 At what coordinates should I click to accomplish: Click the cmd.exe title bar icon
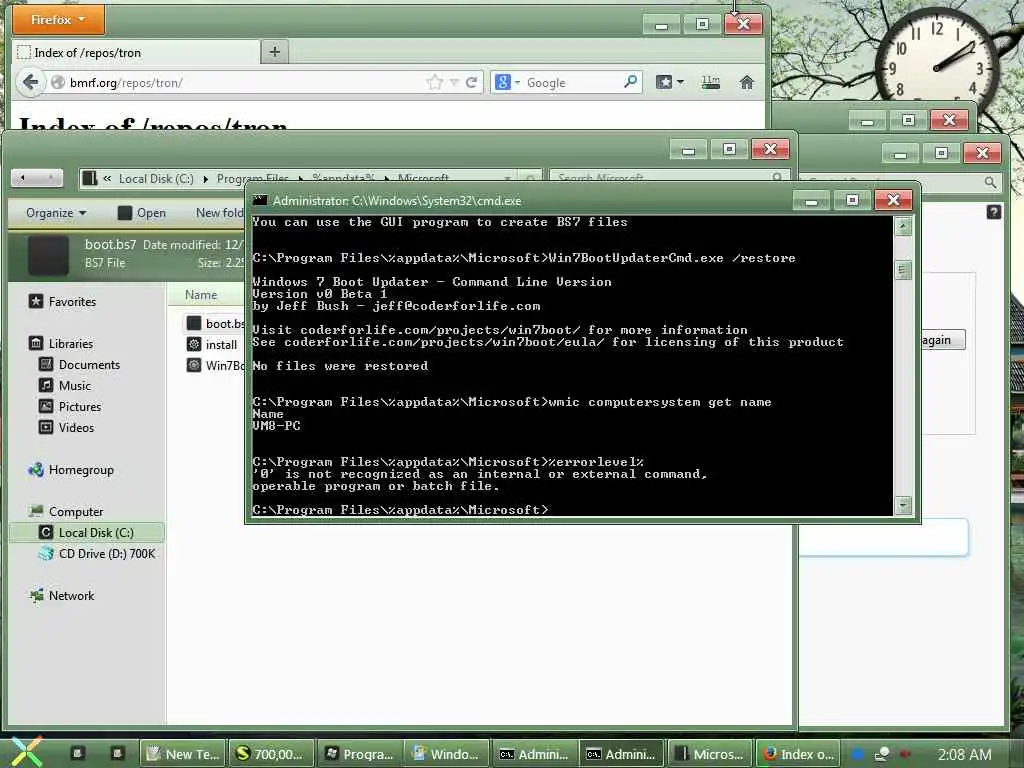(x=260, y=200)
